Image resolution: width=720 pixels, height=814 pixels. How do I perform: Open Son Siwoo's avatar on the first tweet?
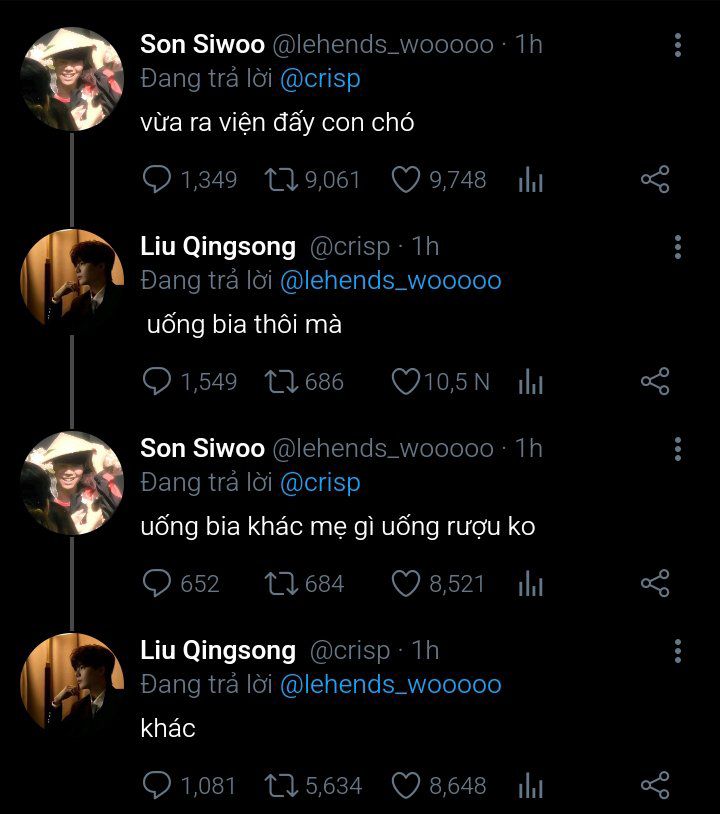coord(72,79)
